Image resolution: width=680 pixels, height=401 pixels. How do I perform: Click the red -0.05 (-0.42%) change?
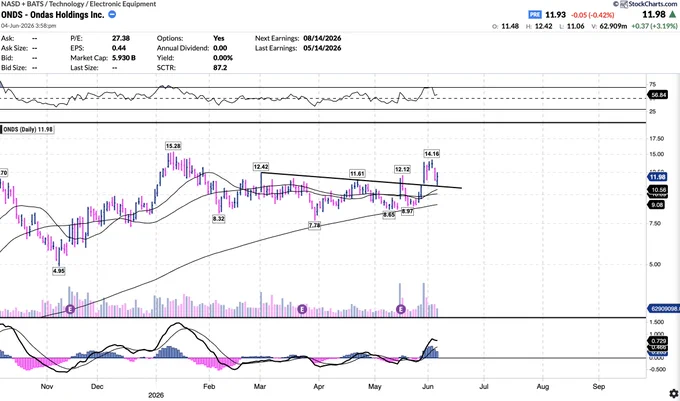(592, 15)
